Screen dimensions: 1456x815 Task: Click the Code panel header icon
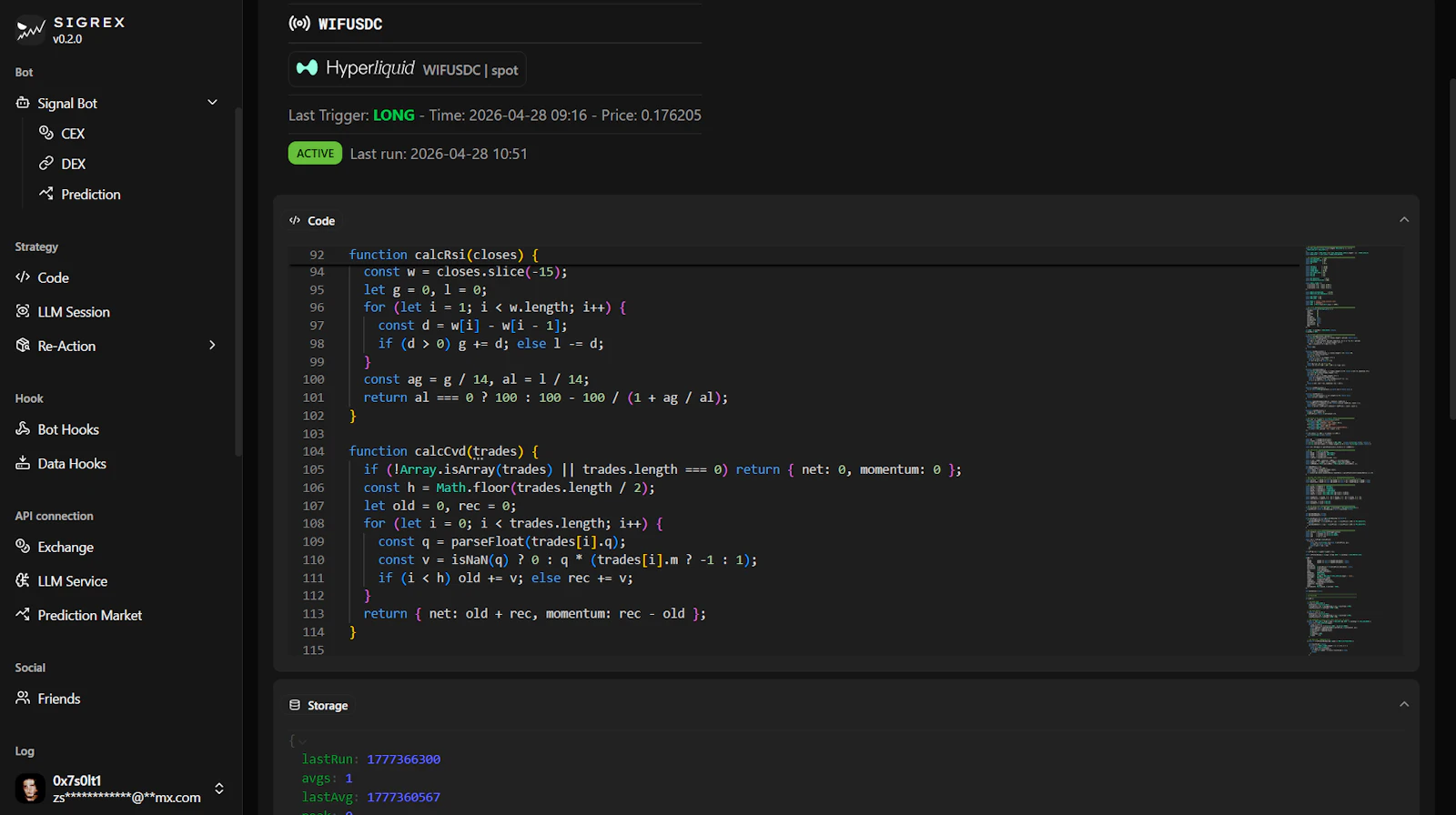295,220
